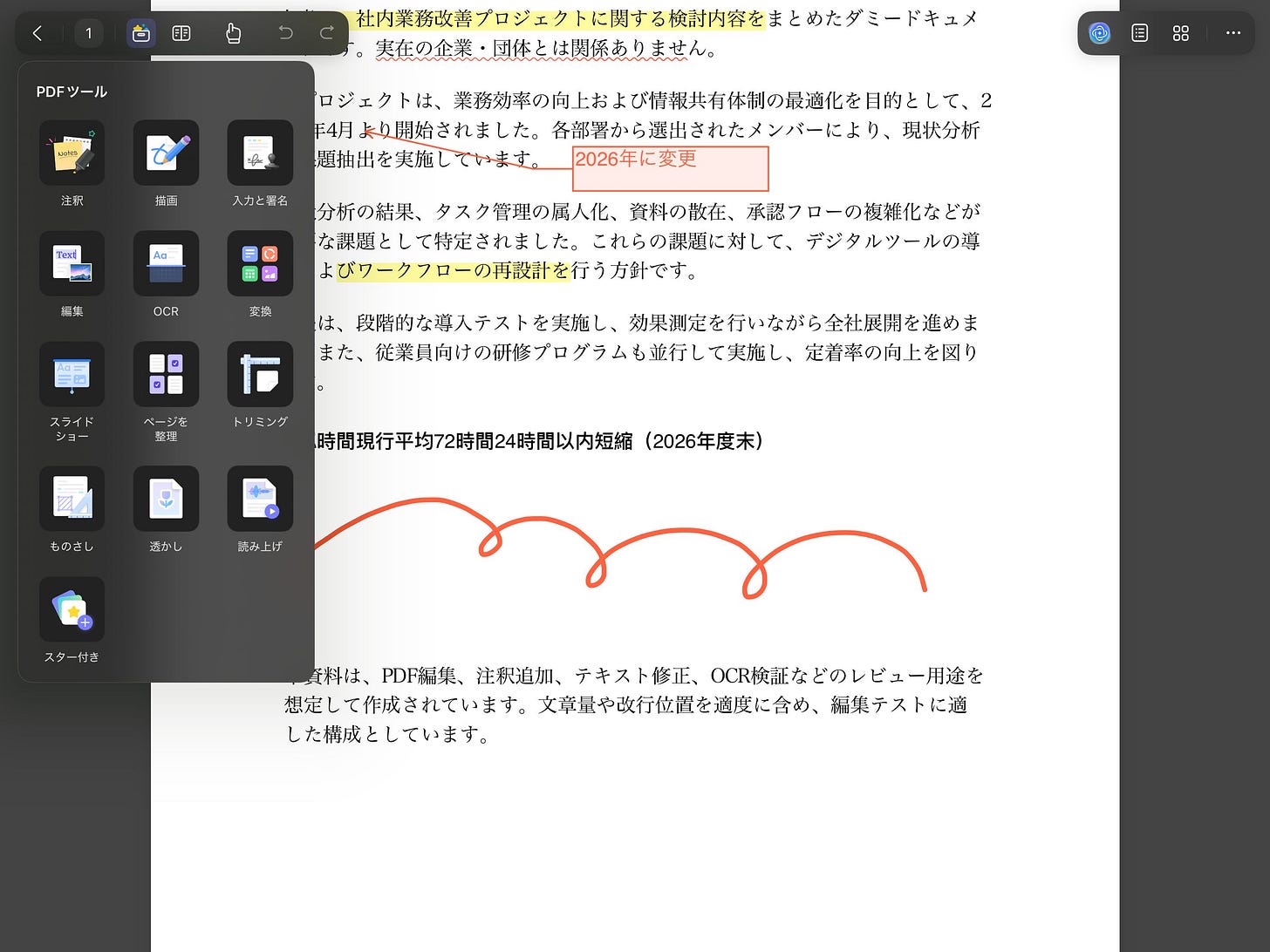This screenshot has width=1270, height=952.
Task: Select the トリミング (crop) tool
Action: click(259, 374)
